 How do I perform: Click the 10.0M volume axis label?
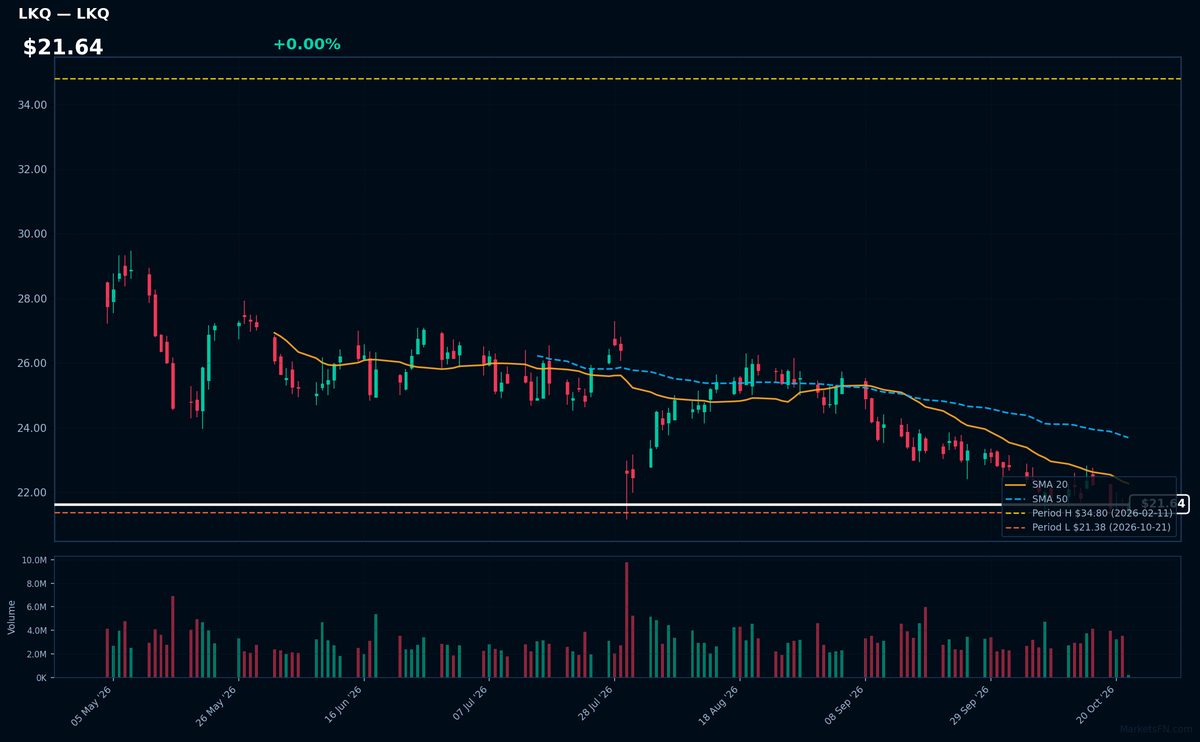point(35,560)
